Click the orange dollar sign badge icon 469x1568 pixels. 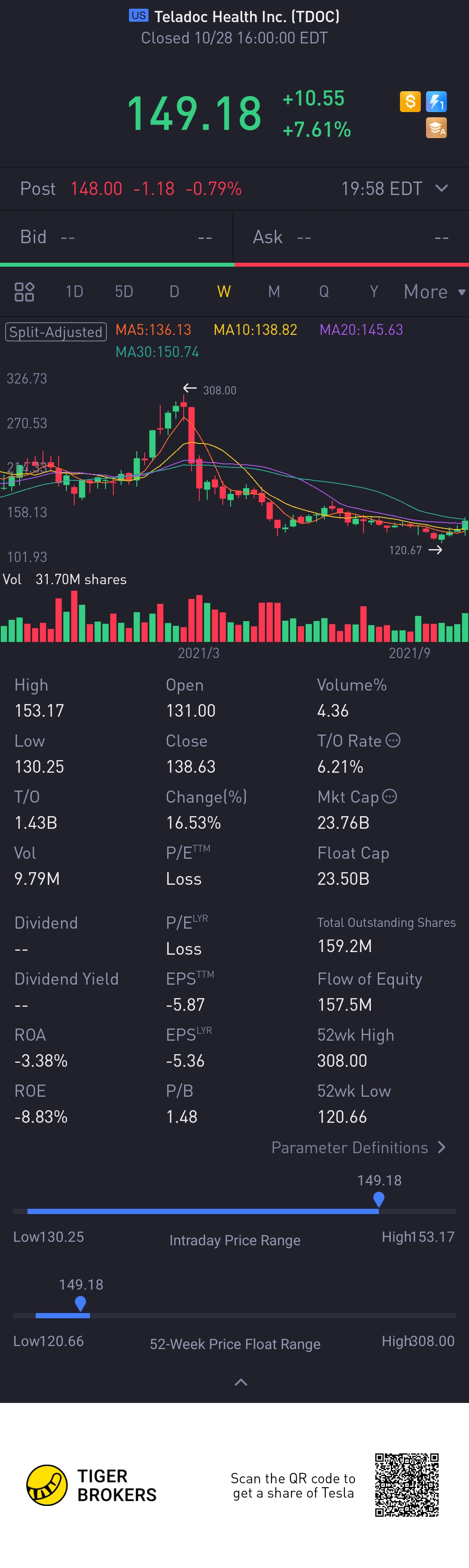(410, 102)
